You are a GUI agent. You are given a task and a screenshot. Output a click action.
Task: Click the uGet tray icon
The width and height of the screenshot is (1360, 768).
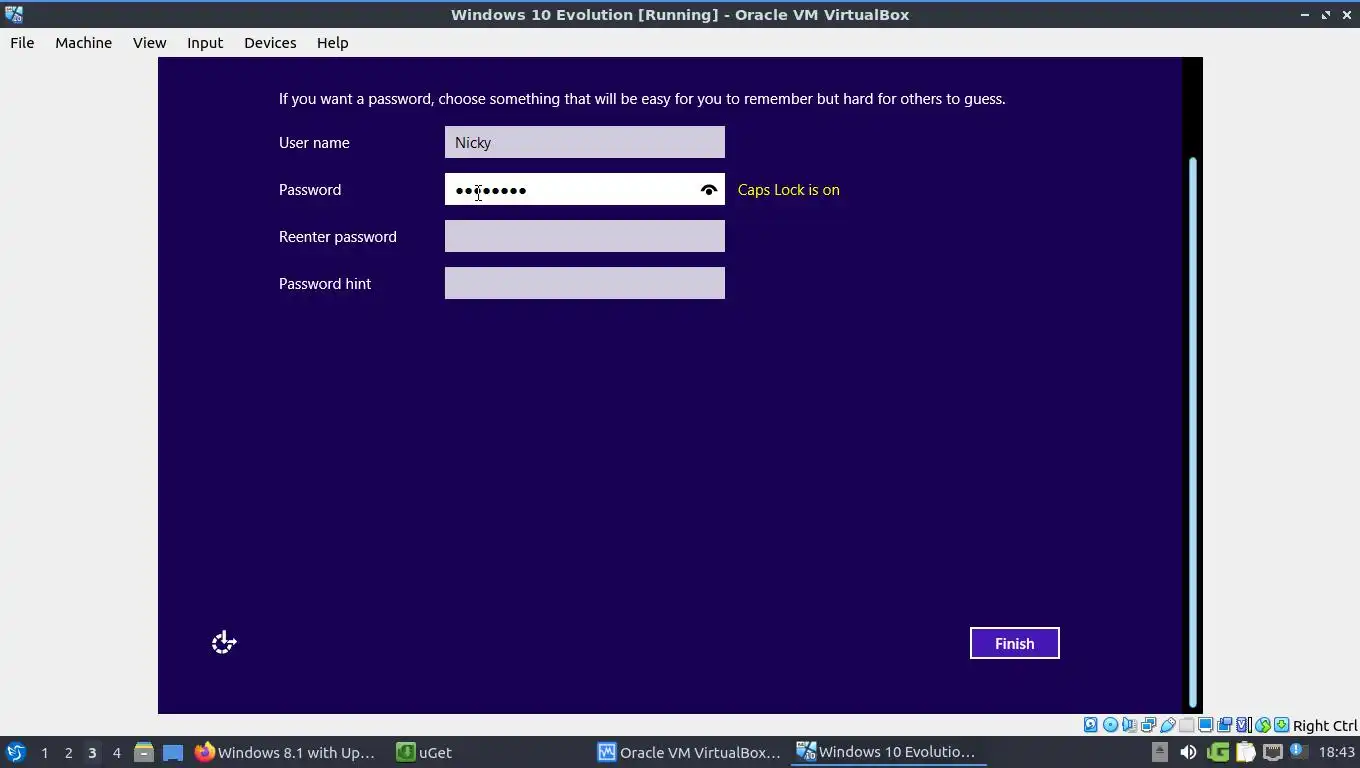1217,752
